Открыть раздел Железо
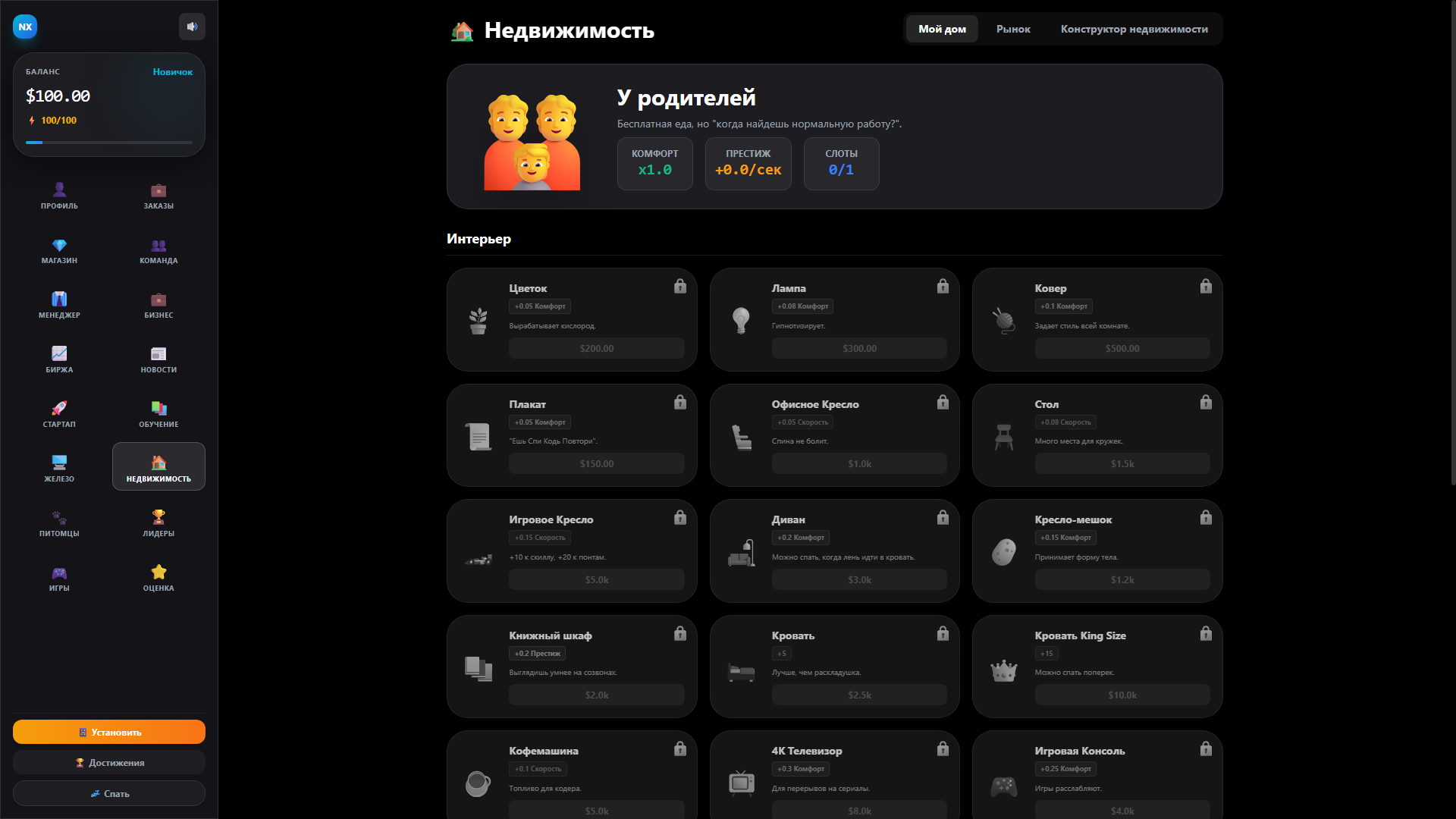Screen dimensions: 1456x819 [59, 466]
